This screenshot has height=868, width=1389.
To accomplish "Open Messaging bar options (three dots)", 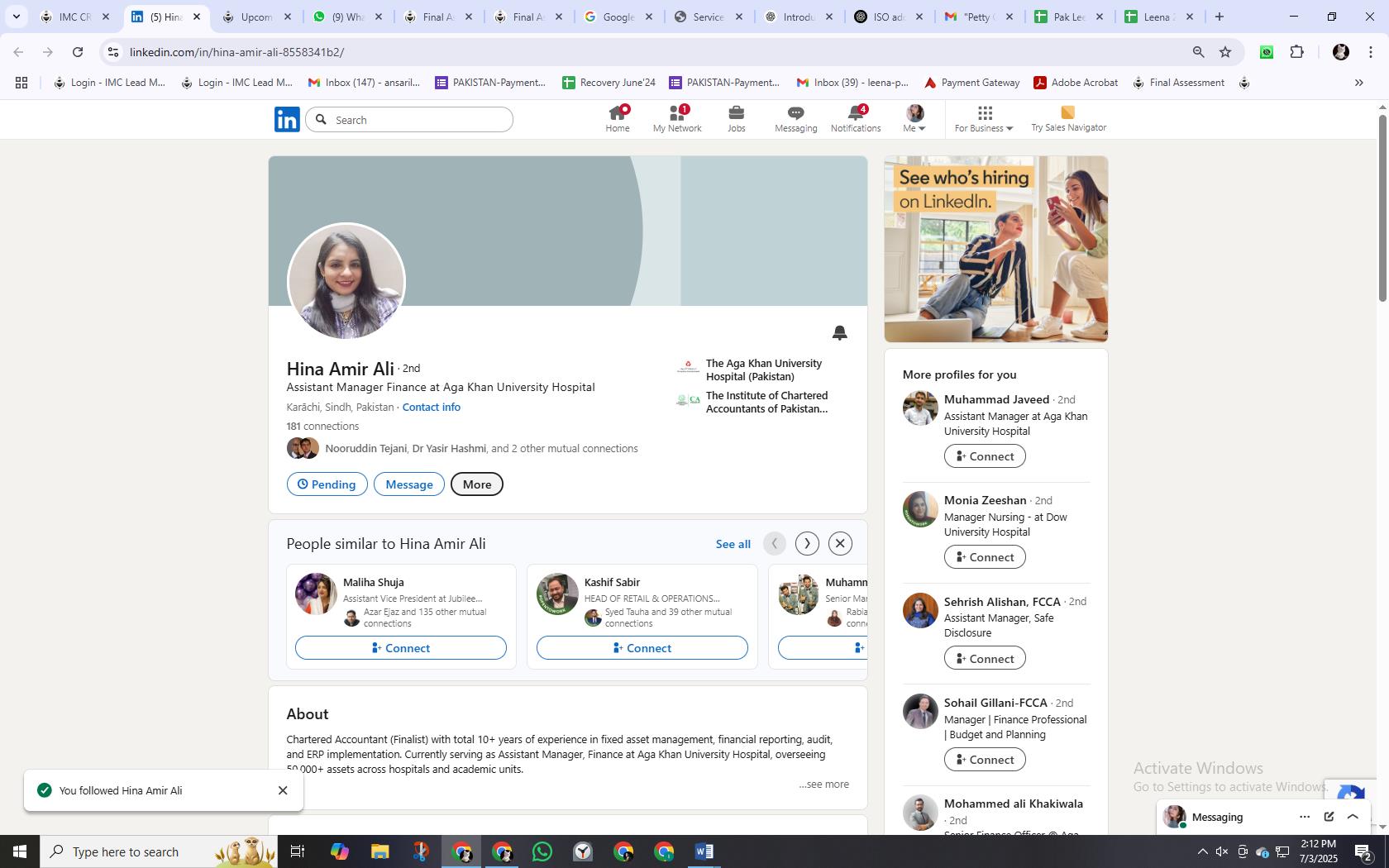I will [x=1305, y=817].
